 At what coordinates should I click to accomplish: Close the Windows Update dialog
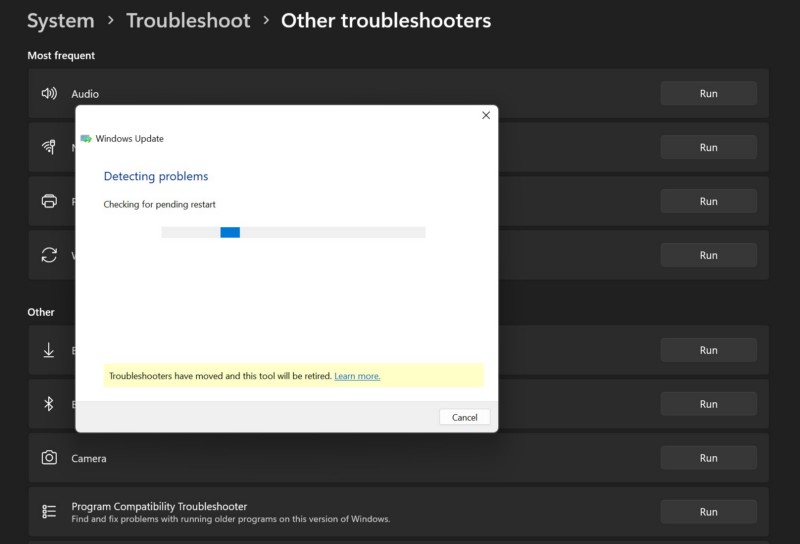(x=486, y=115)
